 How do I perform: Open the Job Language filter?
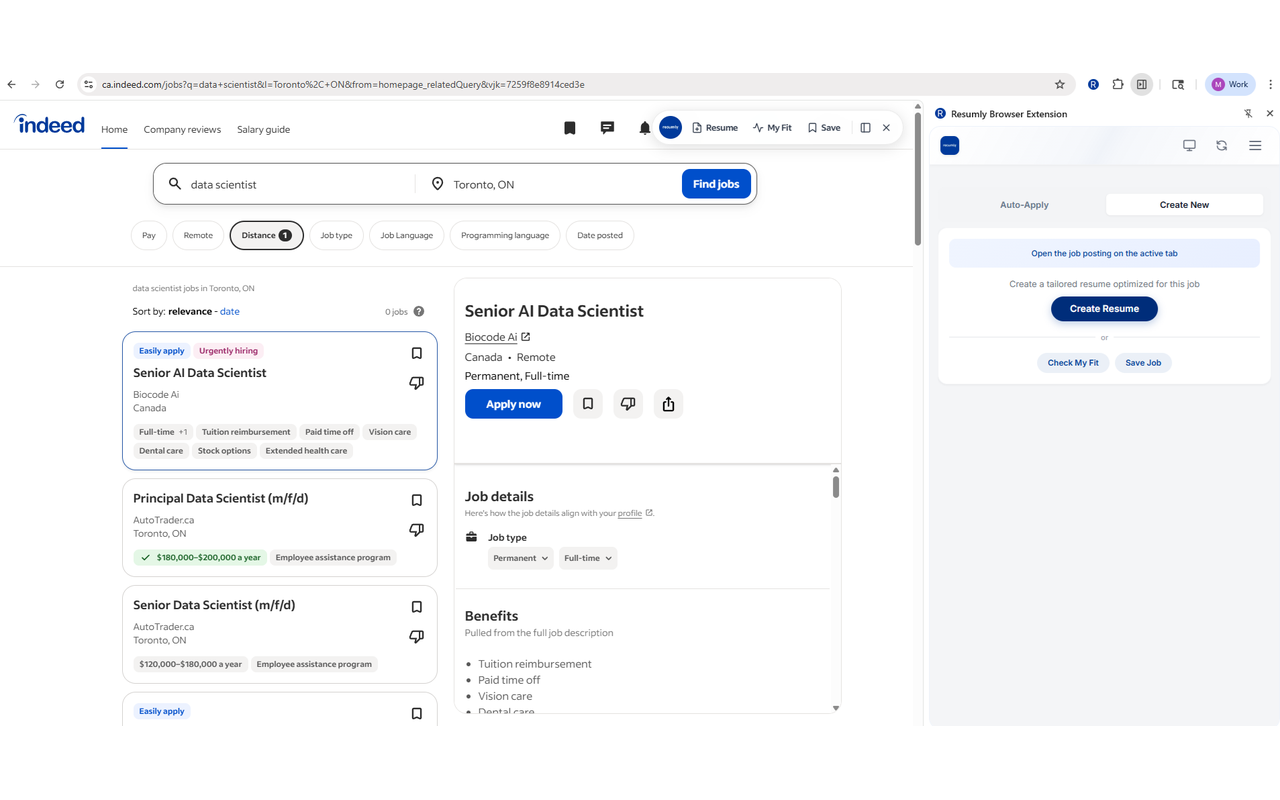[406, 235]
